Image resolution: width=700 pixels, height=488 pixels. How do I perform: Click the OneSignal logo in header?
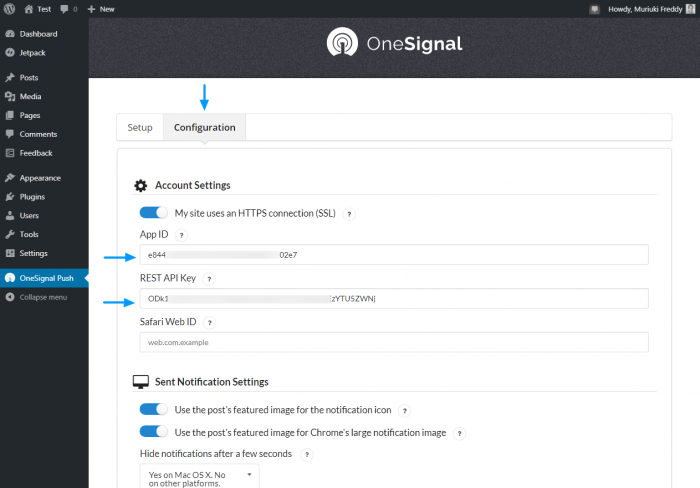[394, 45]
